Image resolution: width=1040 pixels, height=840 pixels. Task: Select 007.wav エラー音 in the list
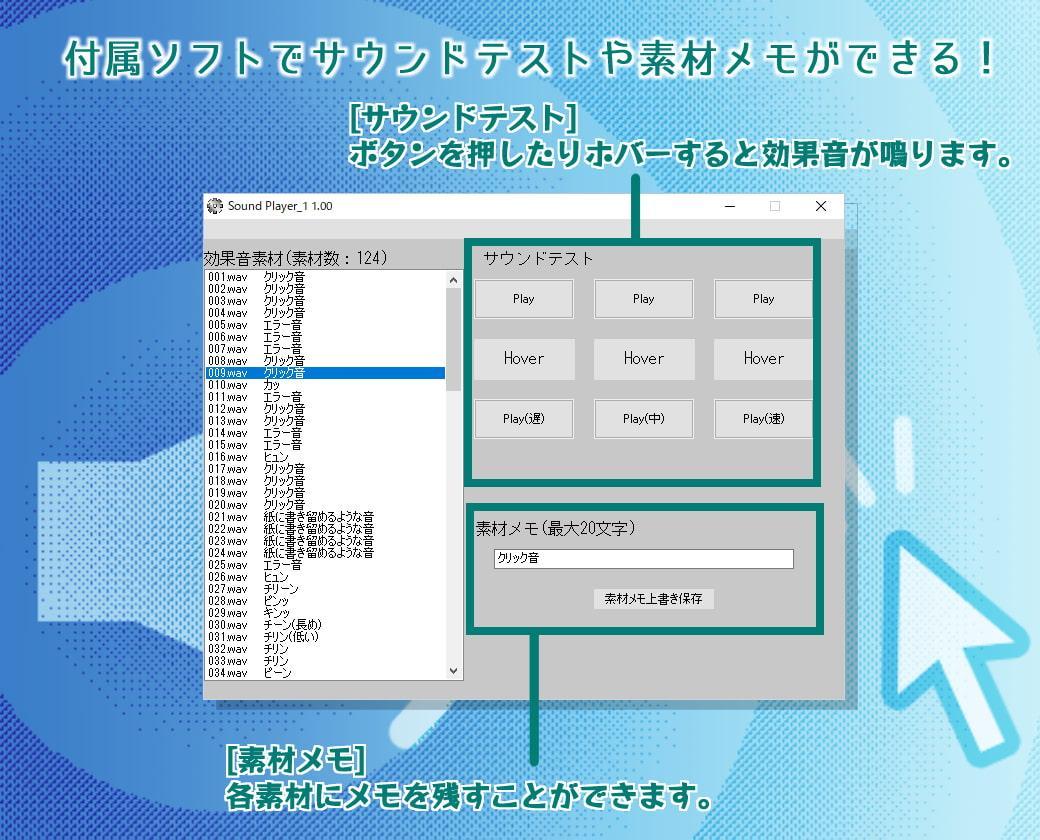(x=325, y=348)
